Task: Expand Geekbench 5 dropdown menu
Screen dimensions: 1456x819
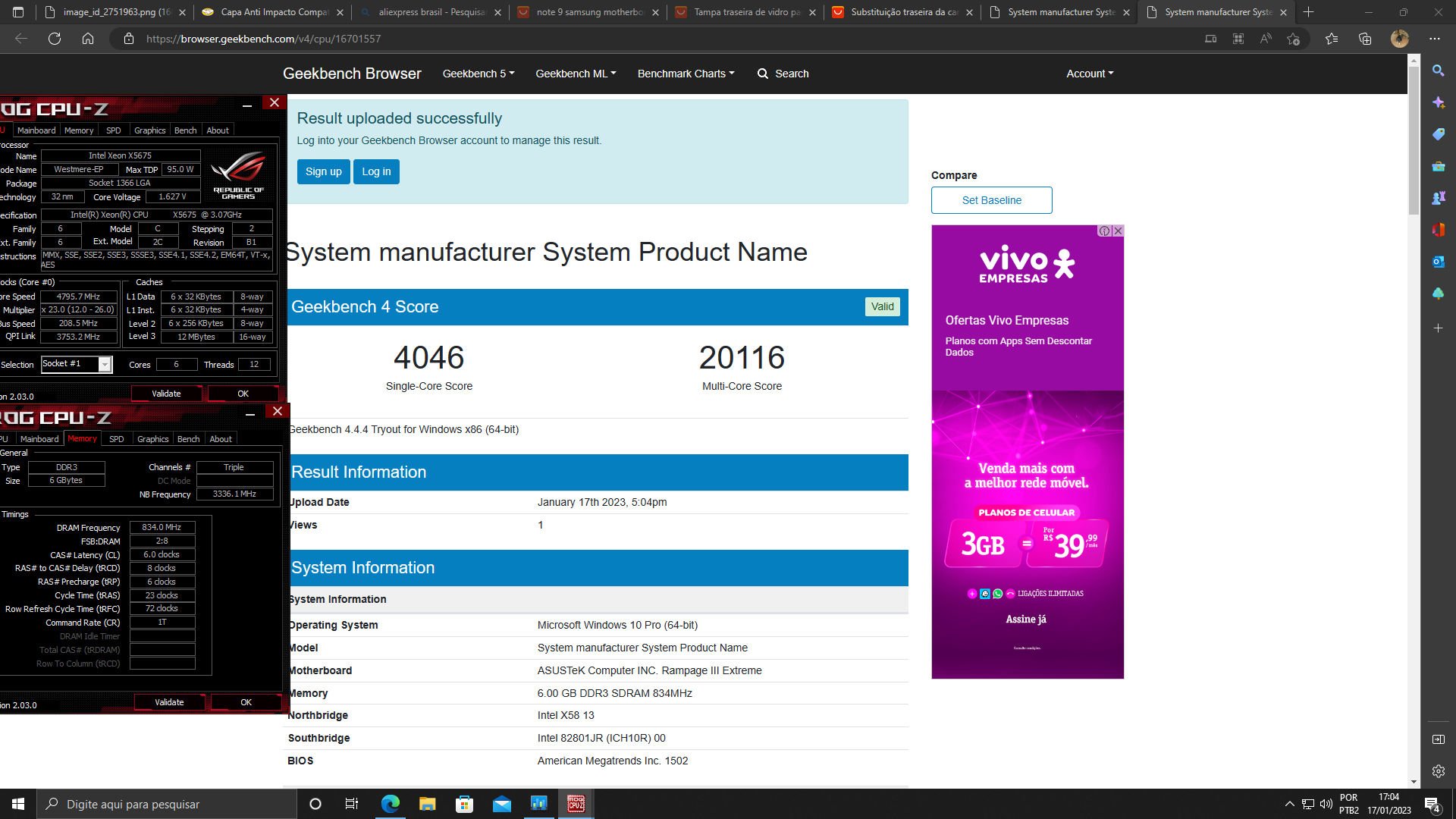Action: (479, 74)
